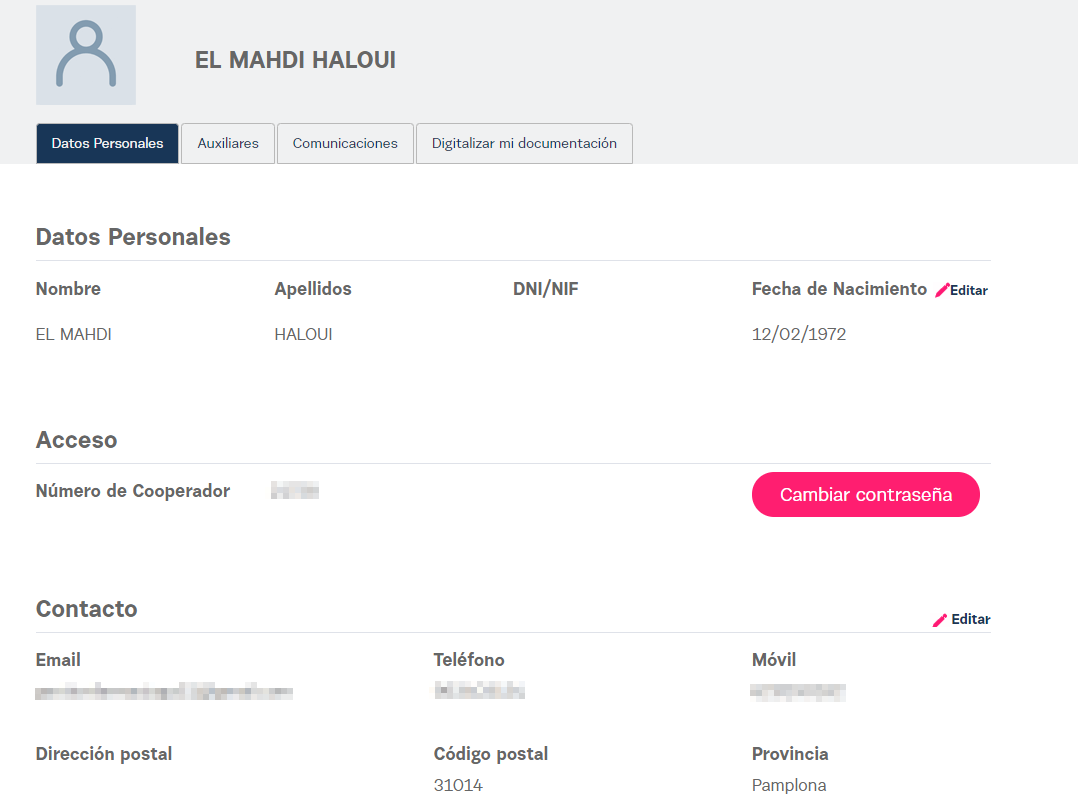Viewport: 1078px width, 808px height.
Task: Click the blurred Número de Cooperador value
Action: [295, 491]
